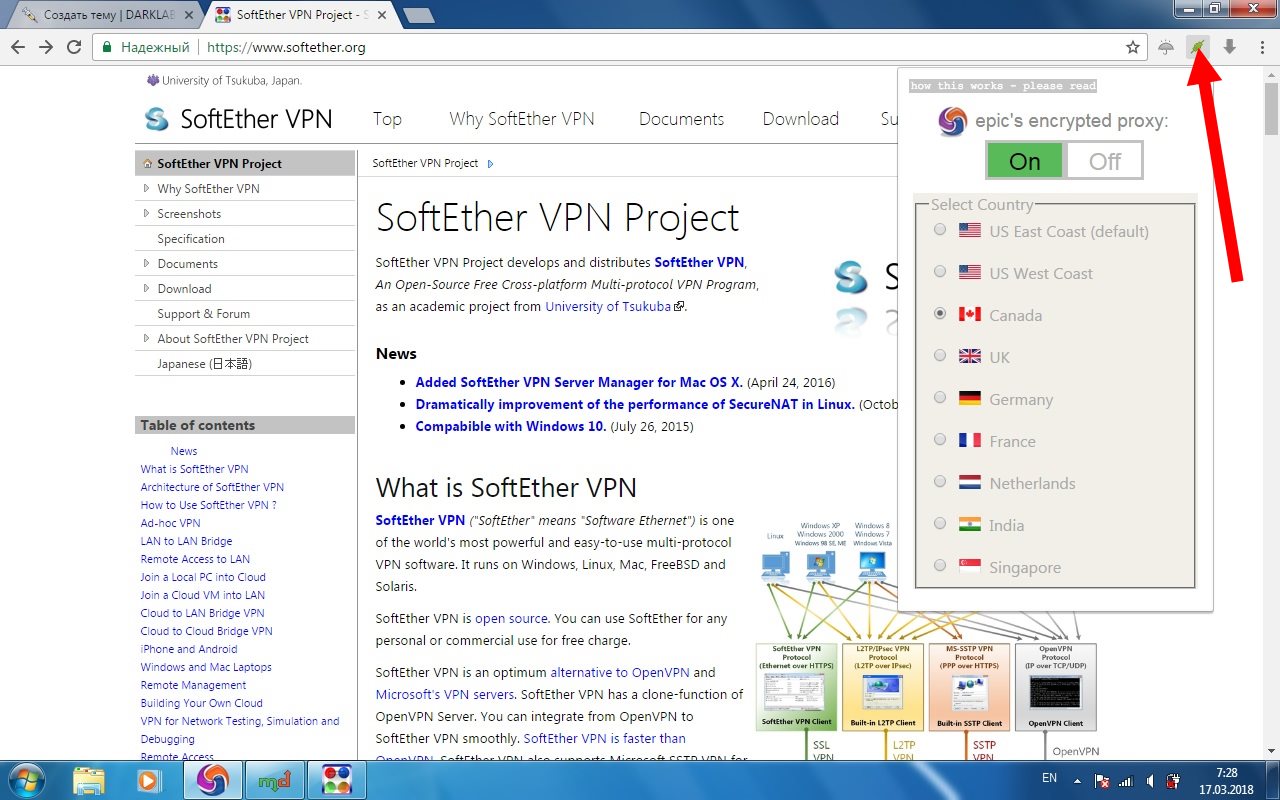Image resolution: width=1280 pixels, height=800 pixels.
Task: Click the network signal tray icon
Action: pyautogui.click(x=1126, y=780)
